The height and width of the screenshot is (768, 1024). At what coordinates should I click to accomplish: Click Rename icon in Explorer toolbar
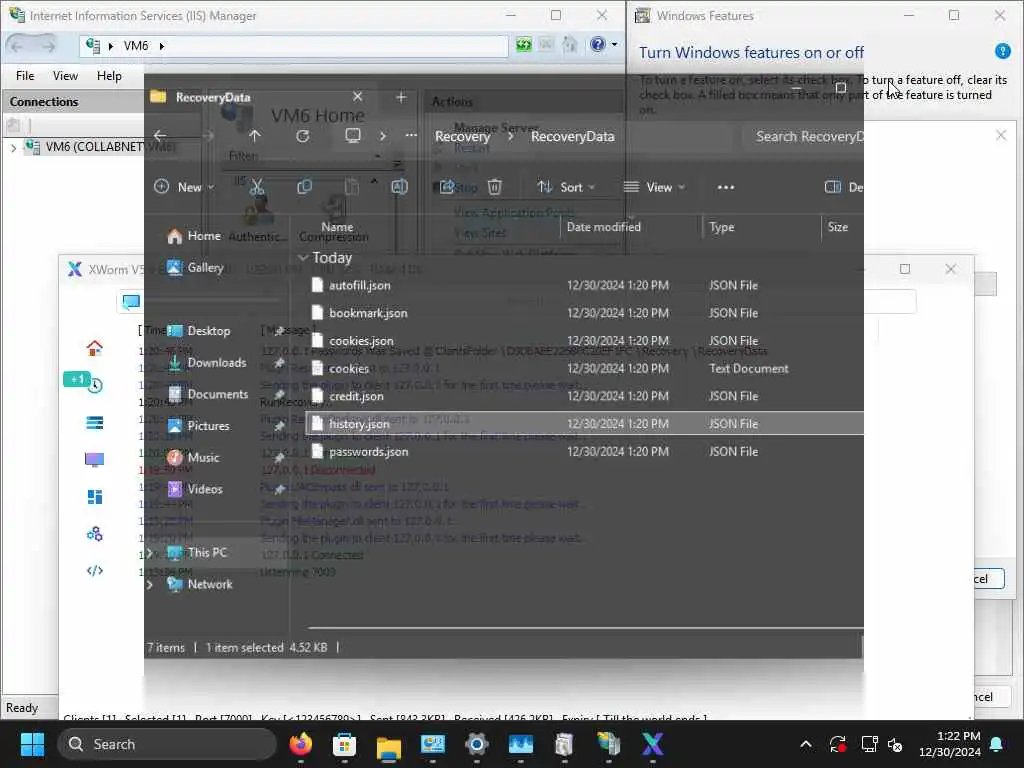click(399, 187)
